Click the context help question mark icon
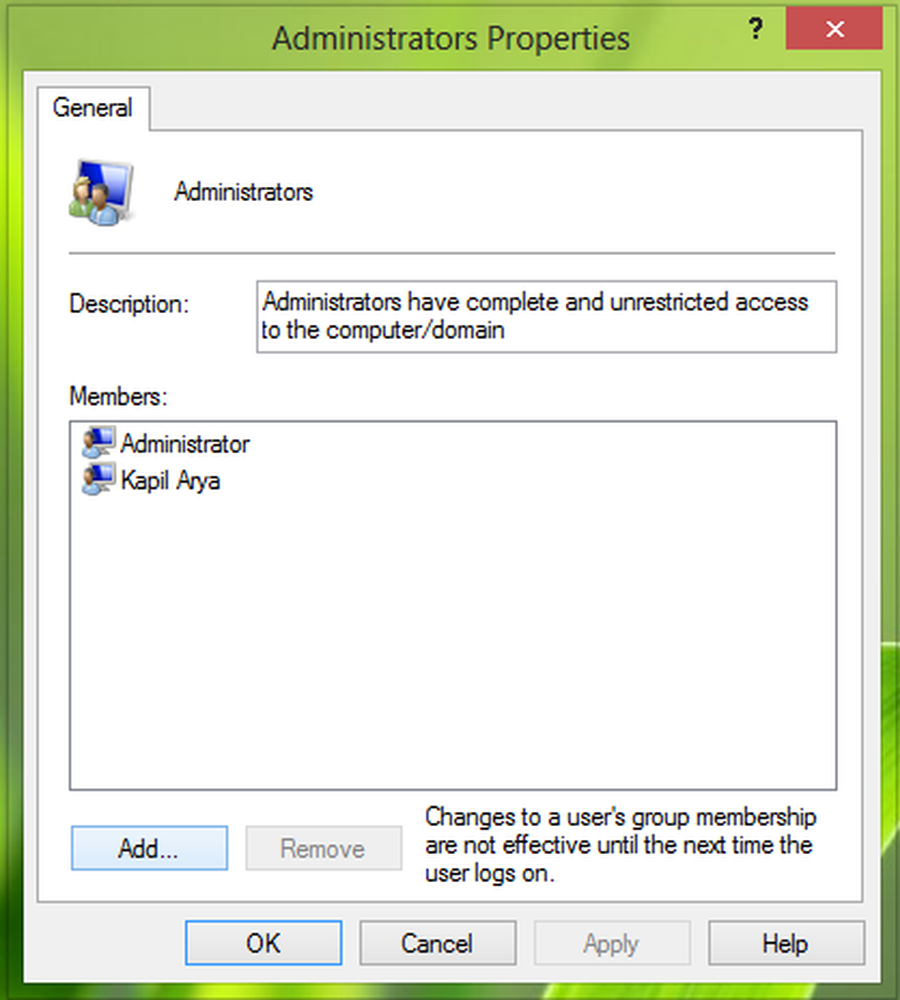900x1000 pixels. coord(755,30)
